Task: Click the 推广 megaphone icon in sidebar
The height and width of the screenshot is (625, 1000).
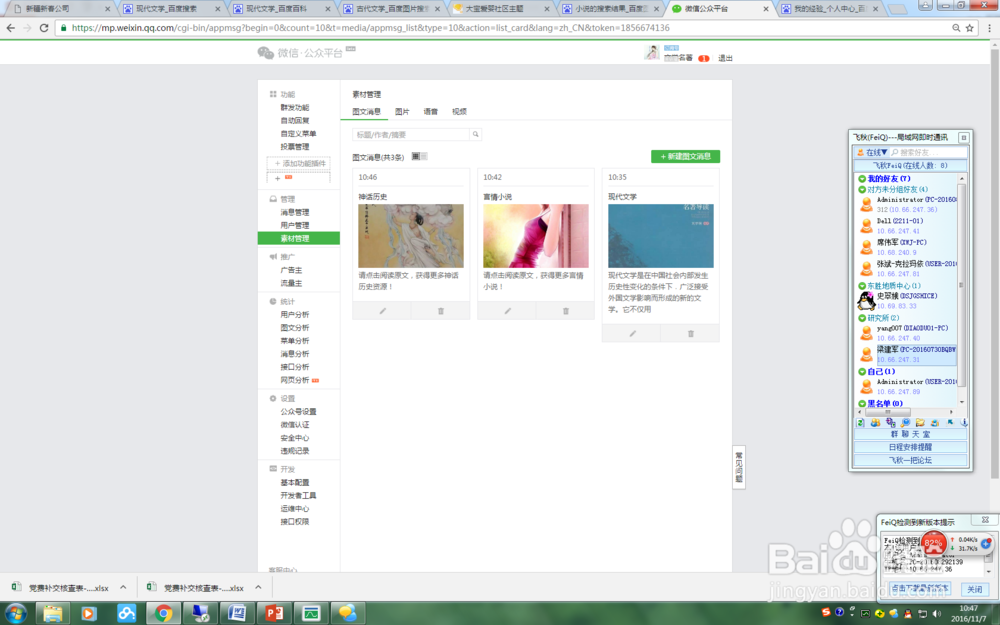Action: pos(272,258)
